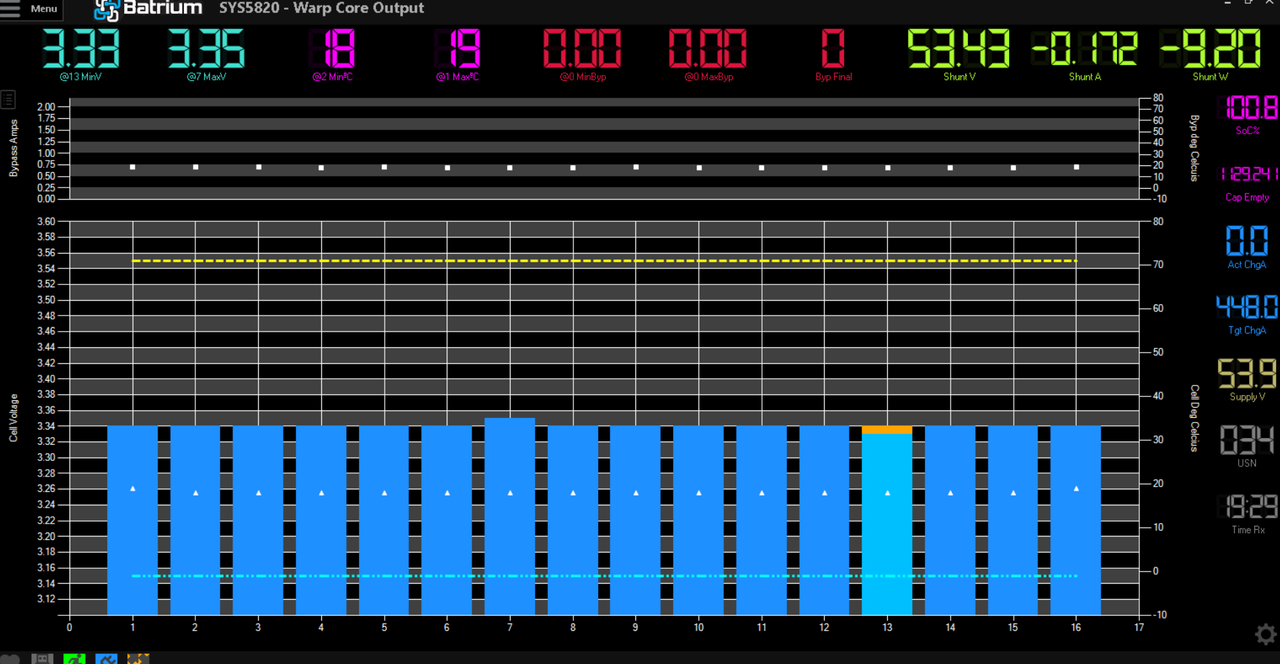Image resolution: width=1280 pixels, height=664 pixels.
Task: Select the cell 14 voltage bar
Action: (x=950, y=520)
